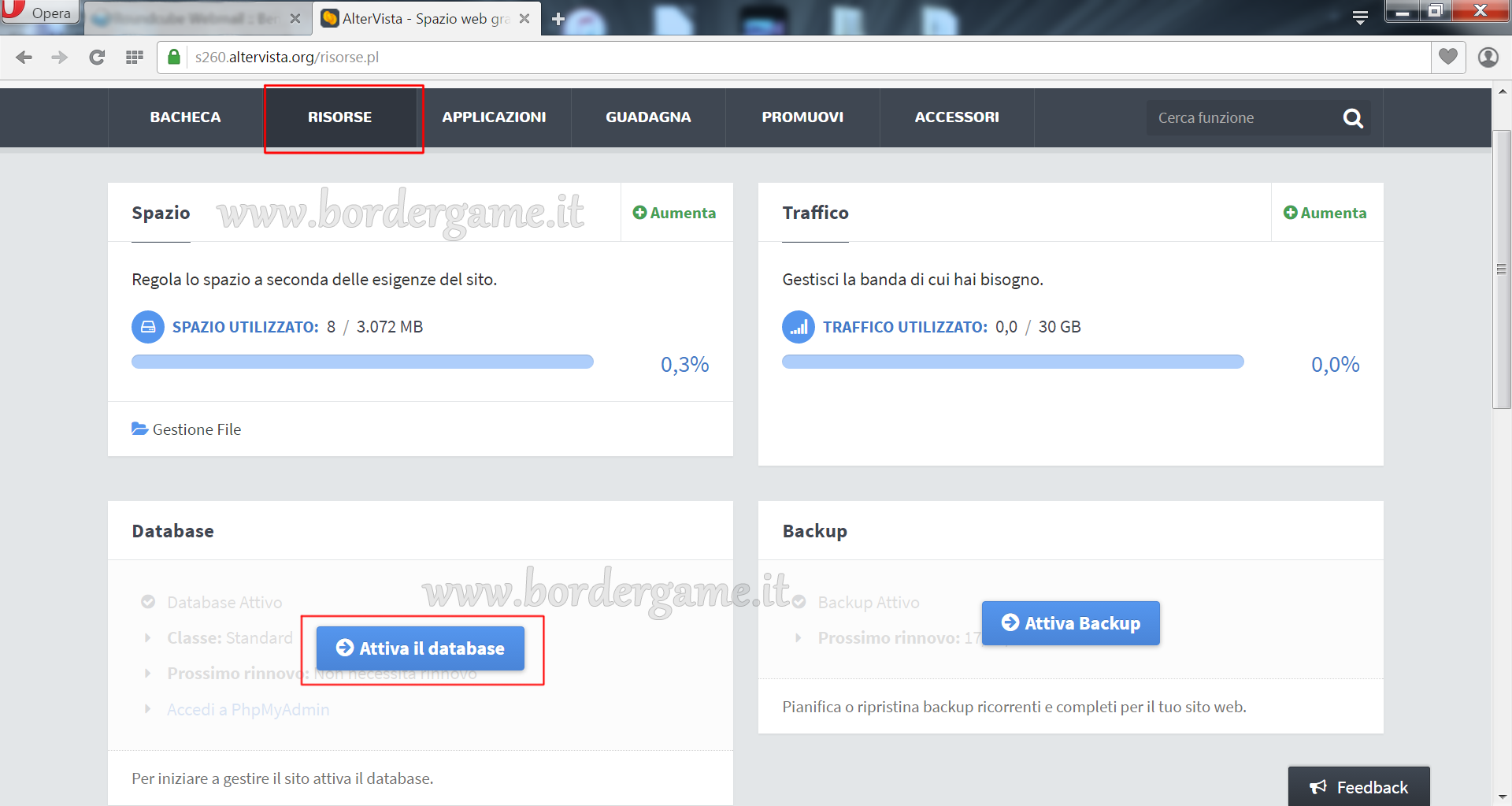
Task: Open the user account profile icon
Action: tap(1488, 57)
